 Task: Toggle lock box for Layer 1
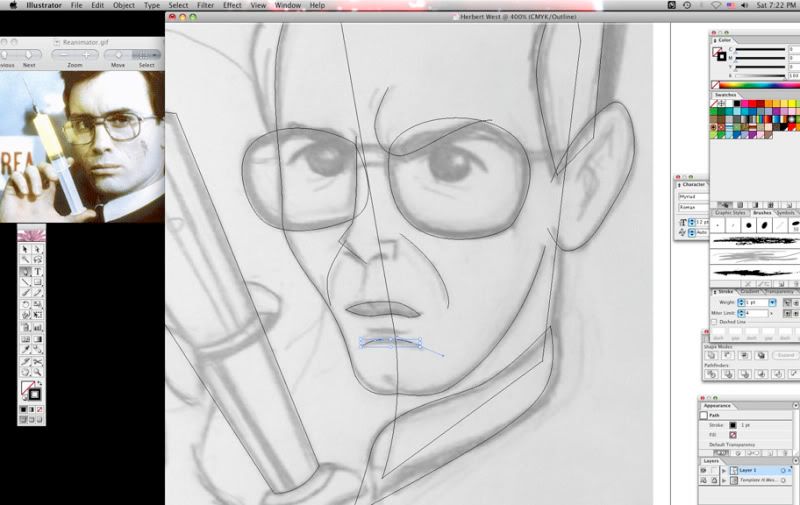[x=714, y=470]
